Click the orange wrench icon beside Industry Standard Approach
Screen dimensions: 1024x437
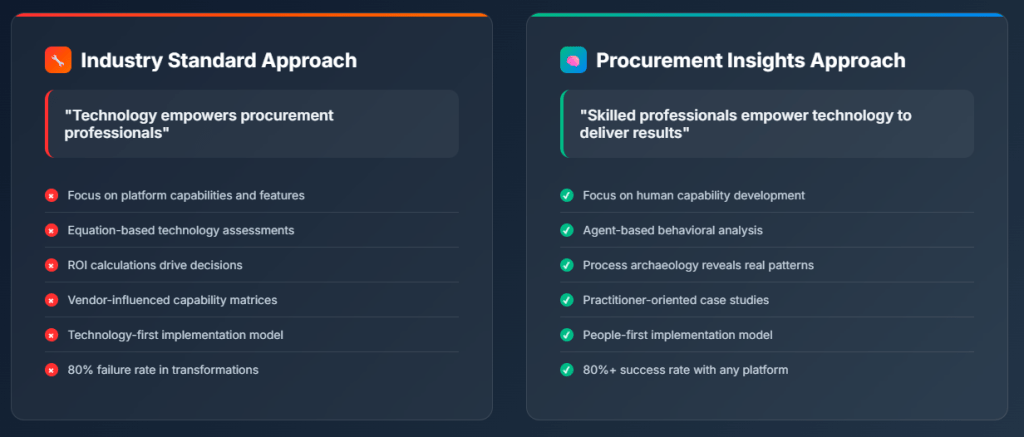pyautogui.click(x=58, y=60)
